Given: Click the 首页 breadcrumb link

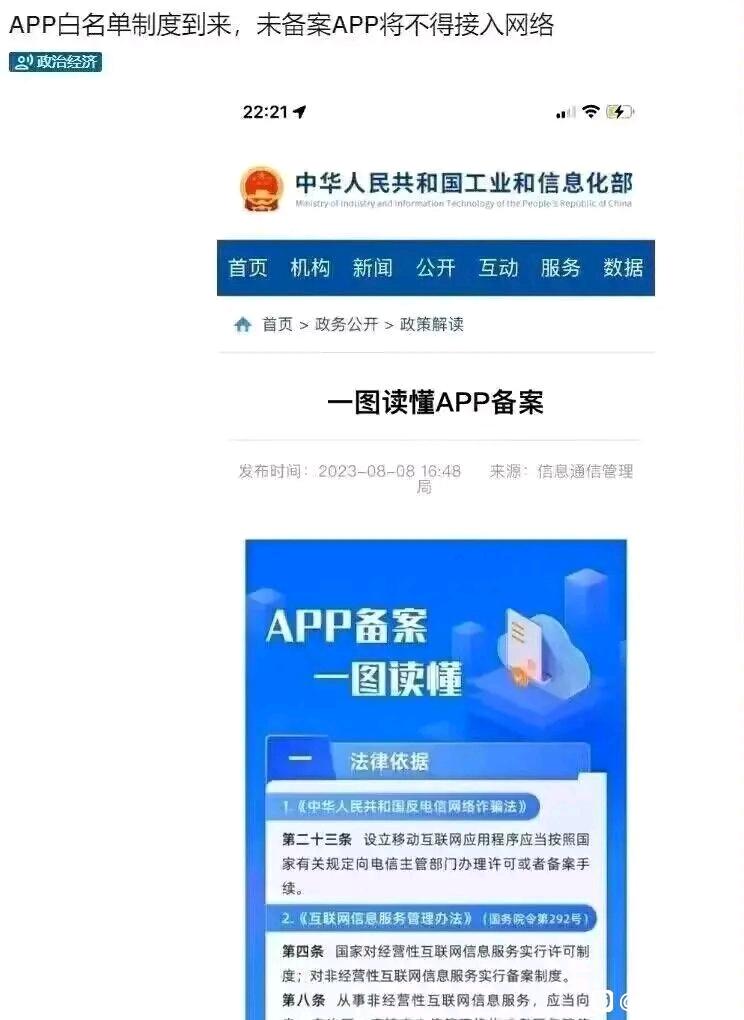Looking at the screenshot, I should 278,324.
